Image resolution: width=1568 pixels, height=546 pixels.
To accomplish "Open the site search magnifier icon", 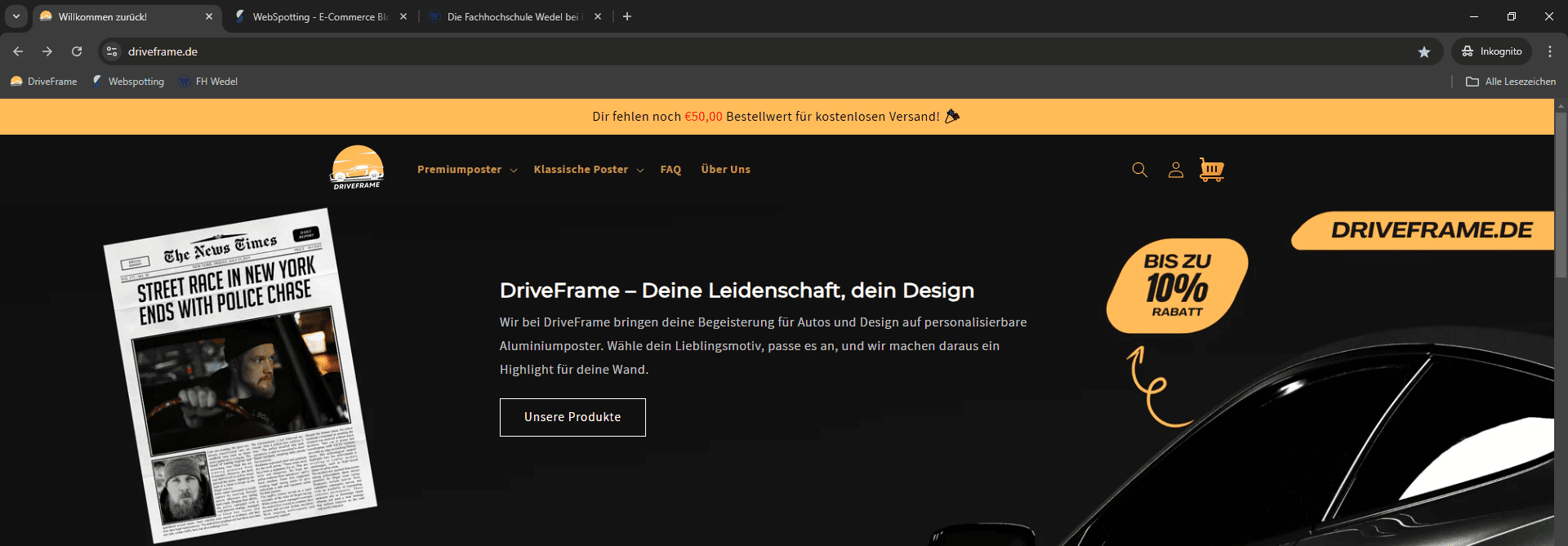I will pyautogui.click(x=1140, y=170).
